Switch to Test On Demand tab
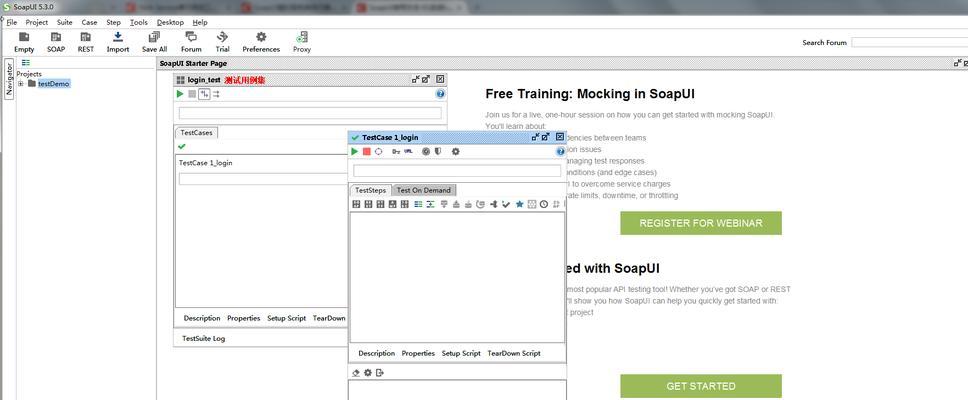The height and width of the screenshot is (400, 968). 424,190
